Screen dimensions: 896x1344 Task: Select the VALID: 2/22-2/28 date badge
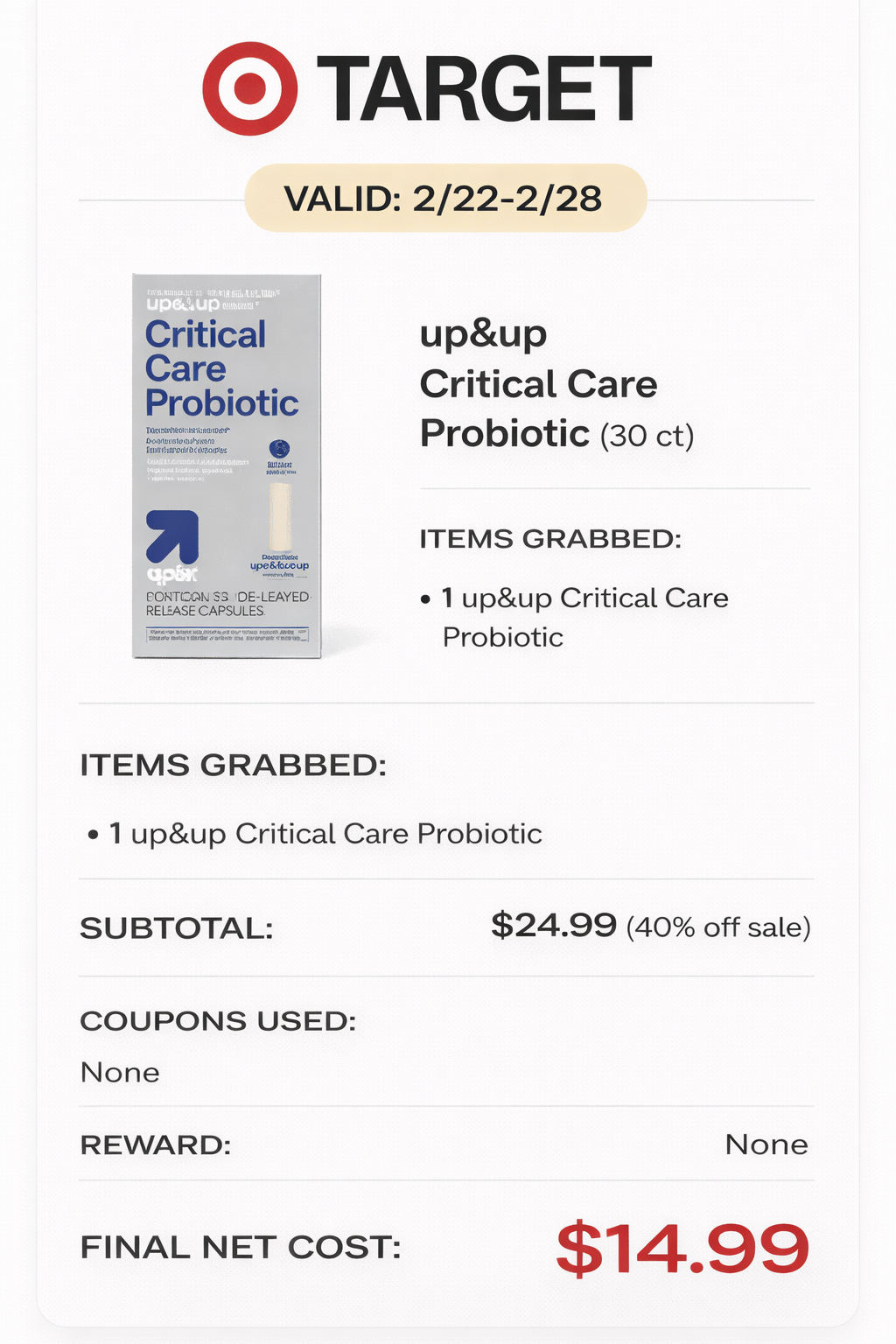[x=444, y=199]
